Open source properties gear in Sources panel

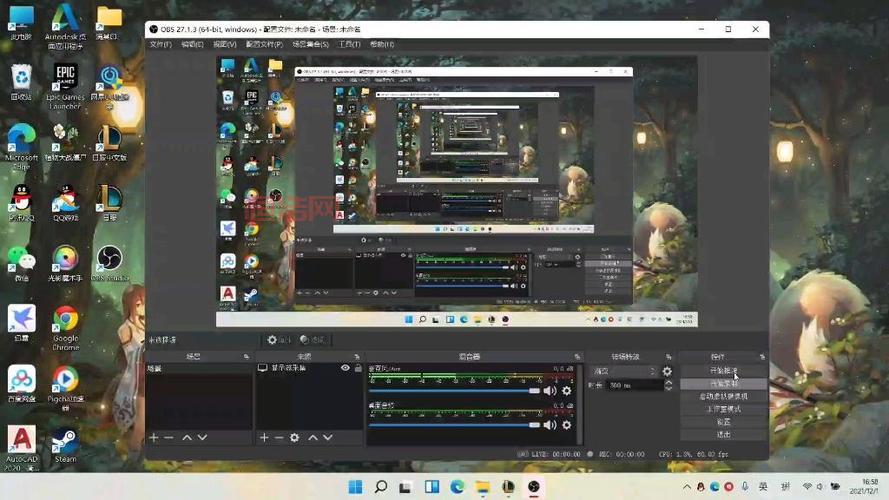pos(294,437)
